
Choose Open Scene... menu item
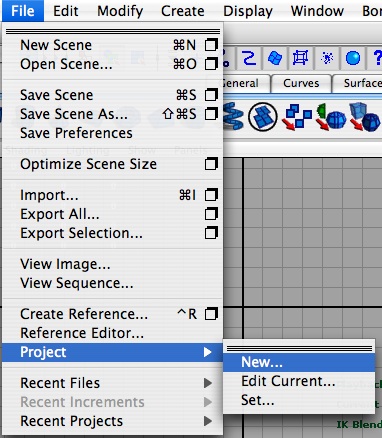pos(113,64)
